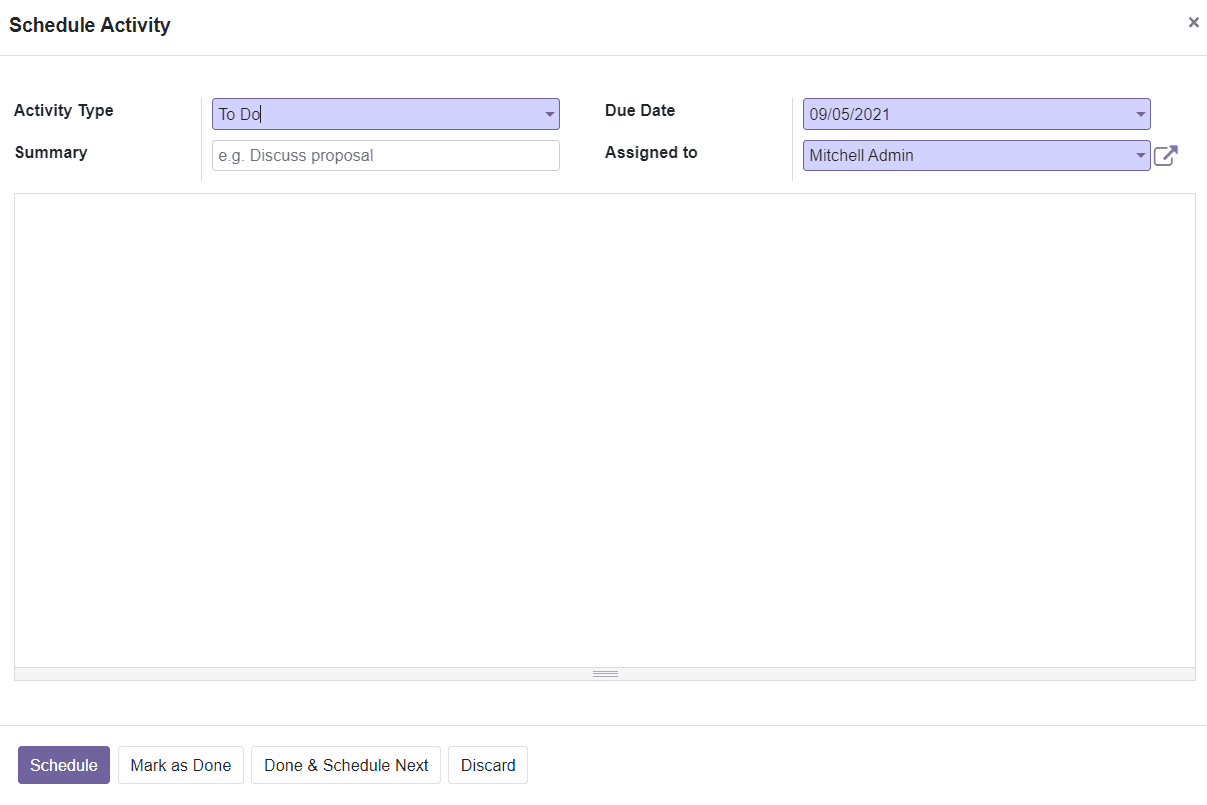Screen dimensions: 1207x805
Task: Click the Assigned to dropdown arrow
Action: [1140, 155]
